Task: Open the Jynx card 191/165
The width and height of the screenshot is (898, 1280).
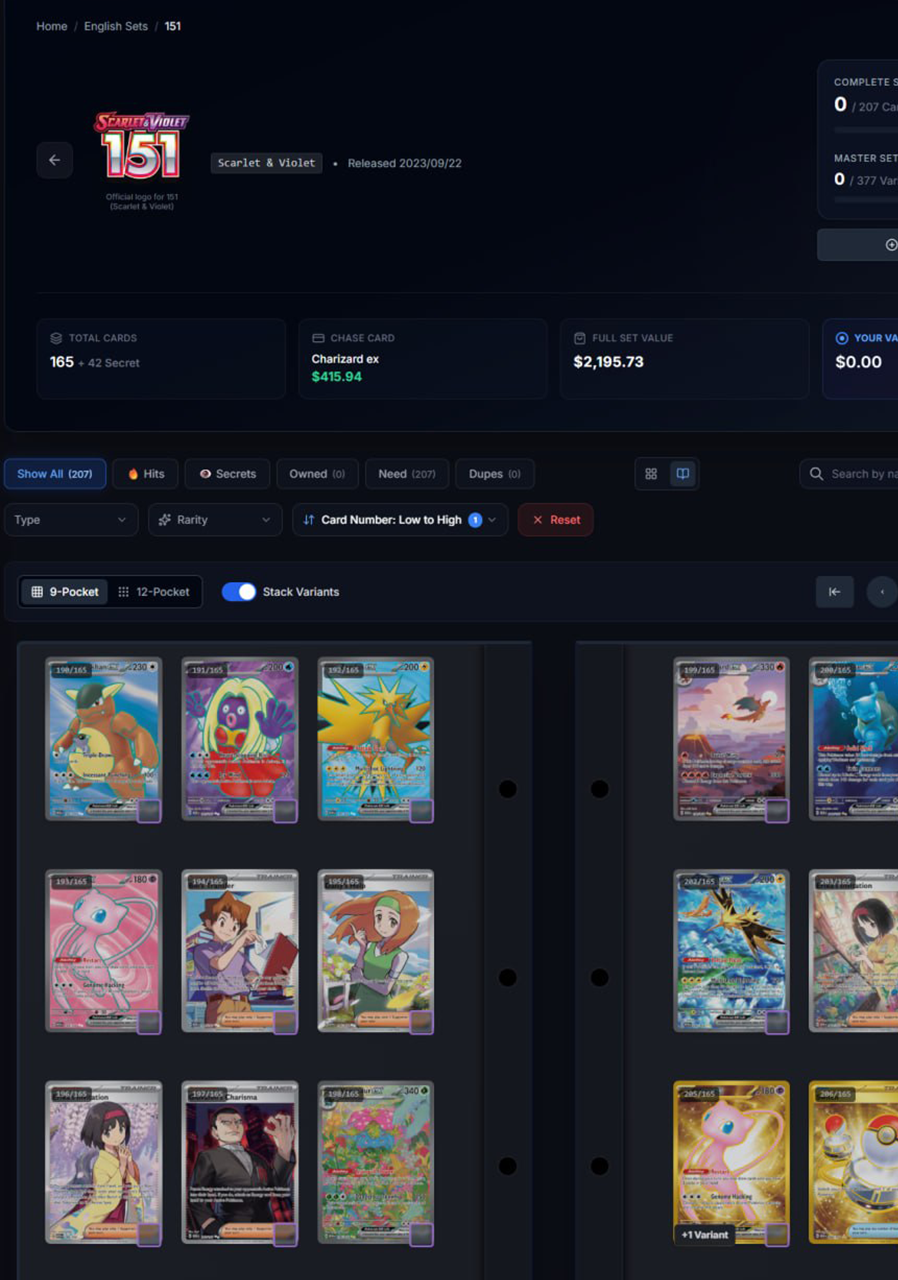Action: coord(240,739)
